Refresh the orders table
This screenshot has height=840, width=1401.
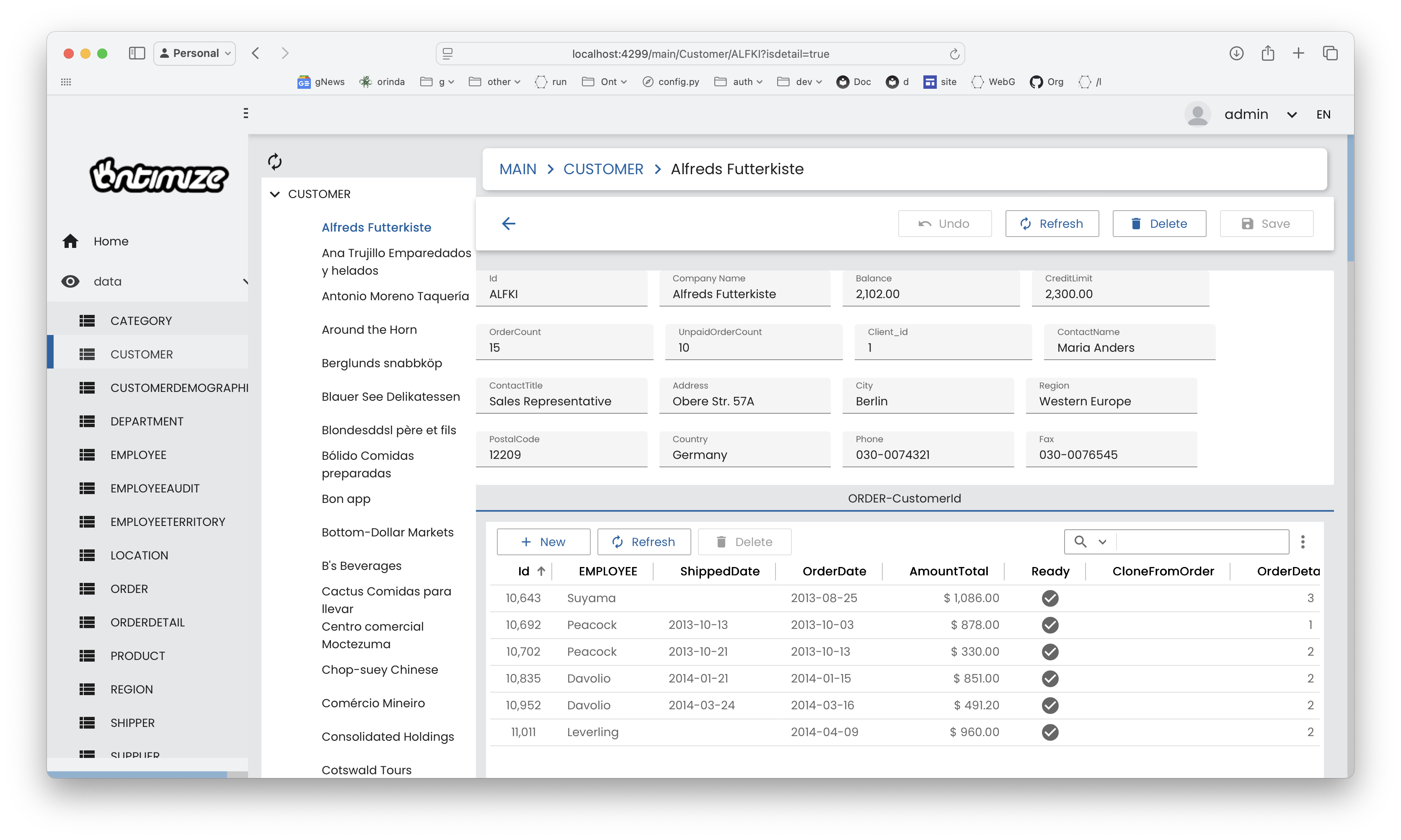click(644, 542)
